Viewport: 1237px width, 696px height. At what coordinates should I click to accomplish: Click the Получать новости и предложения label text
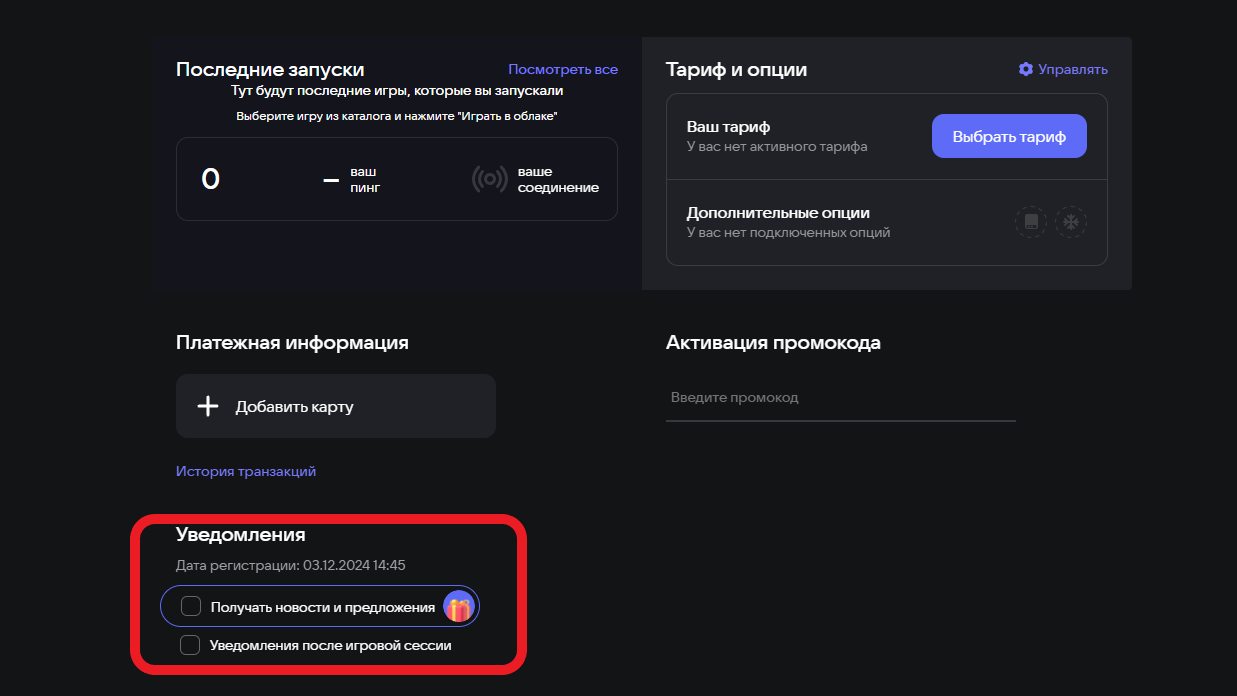click(x=323, y=607)
